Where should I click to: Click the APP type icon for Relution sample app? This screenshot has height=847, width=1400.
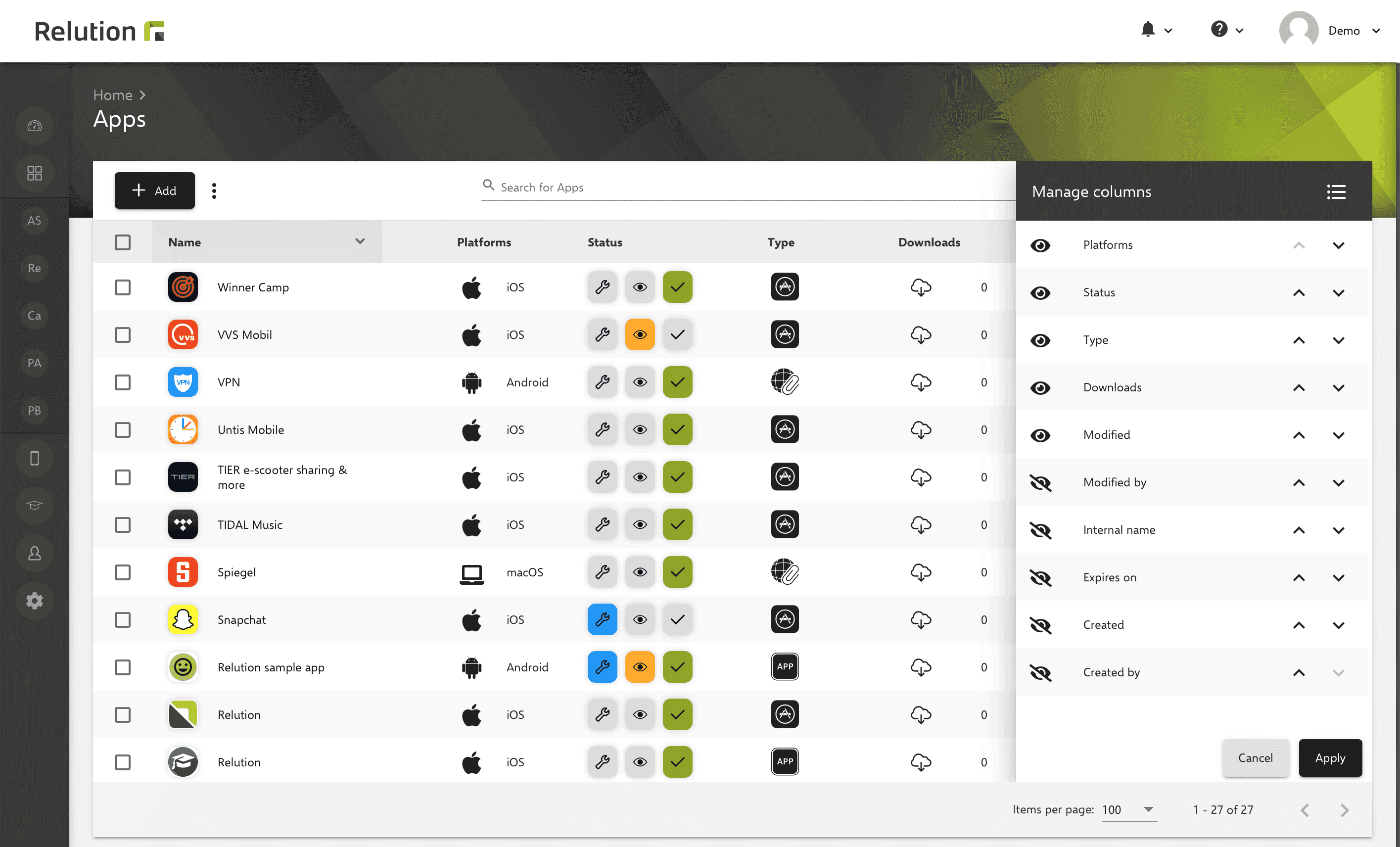tap(785, 667)
